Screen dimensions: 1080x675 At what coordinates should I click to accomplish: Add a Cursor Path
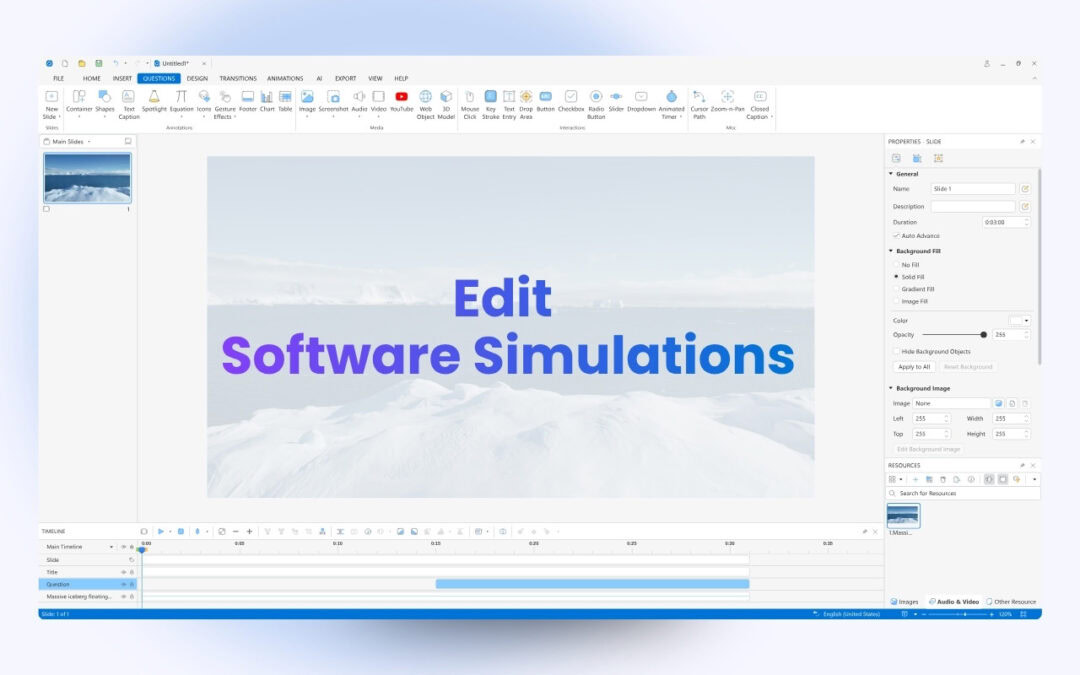click(699, 105)
